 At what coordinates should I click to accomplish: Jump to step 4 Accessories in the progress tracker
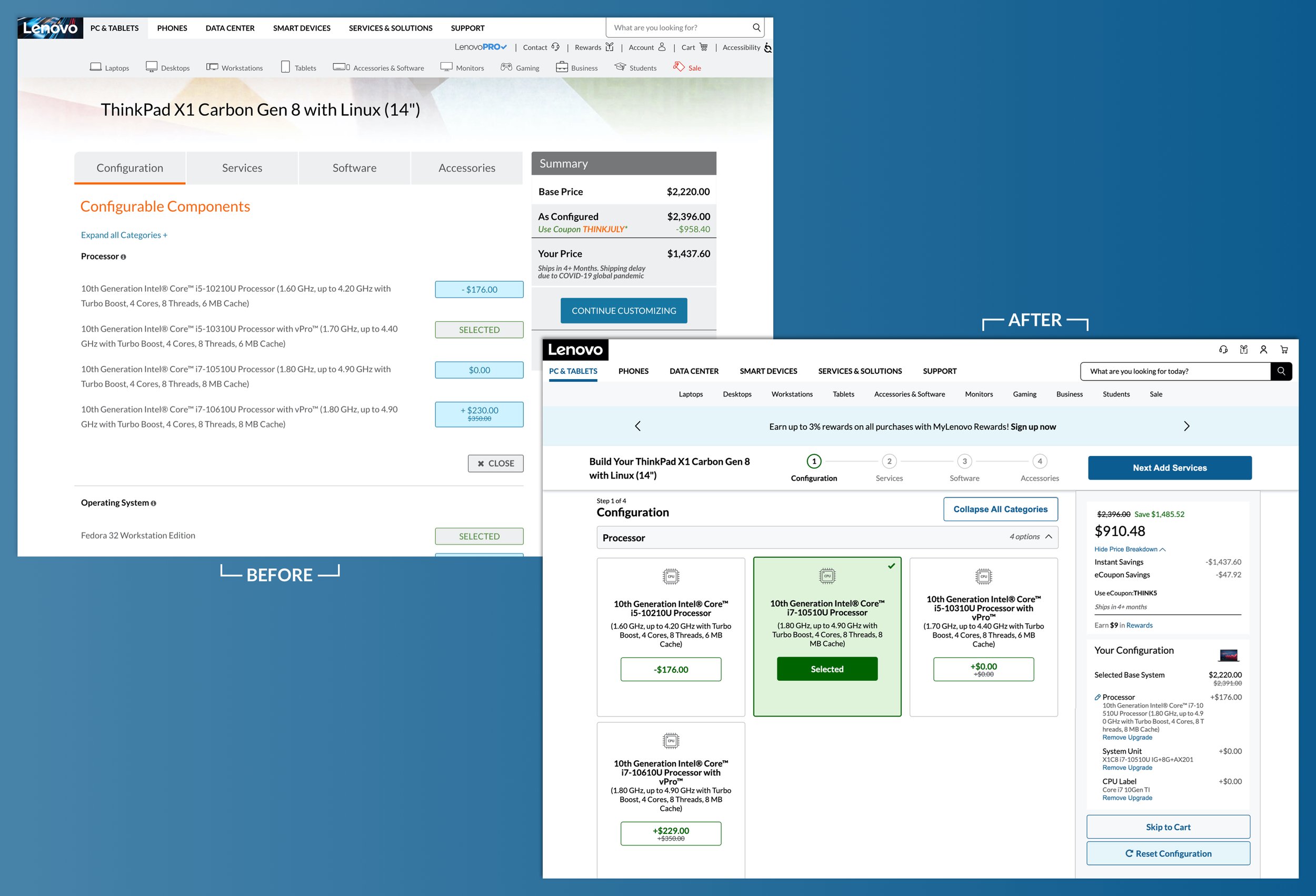point(1040,469)
